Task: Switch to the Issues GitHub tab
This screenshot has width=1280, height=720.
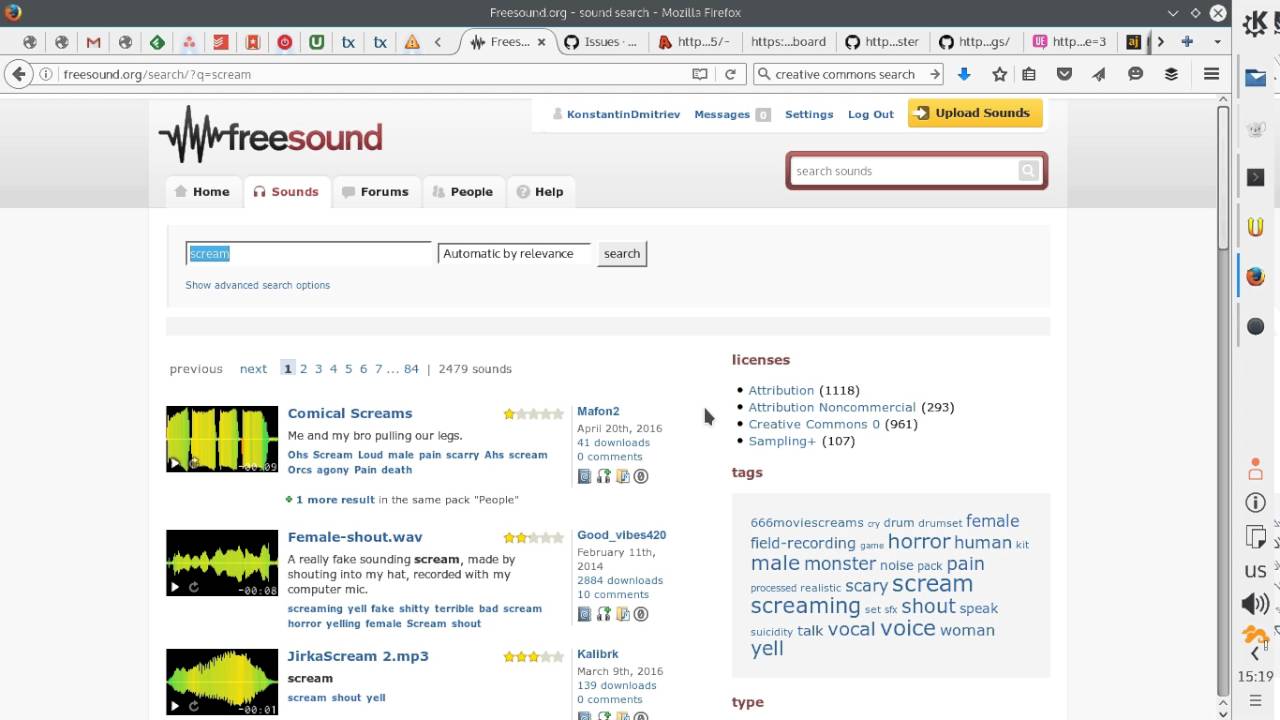Action: point(600,42)
